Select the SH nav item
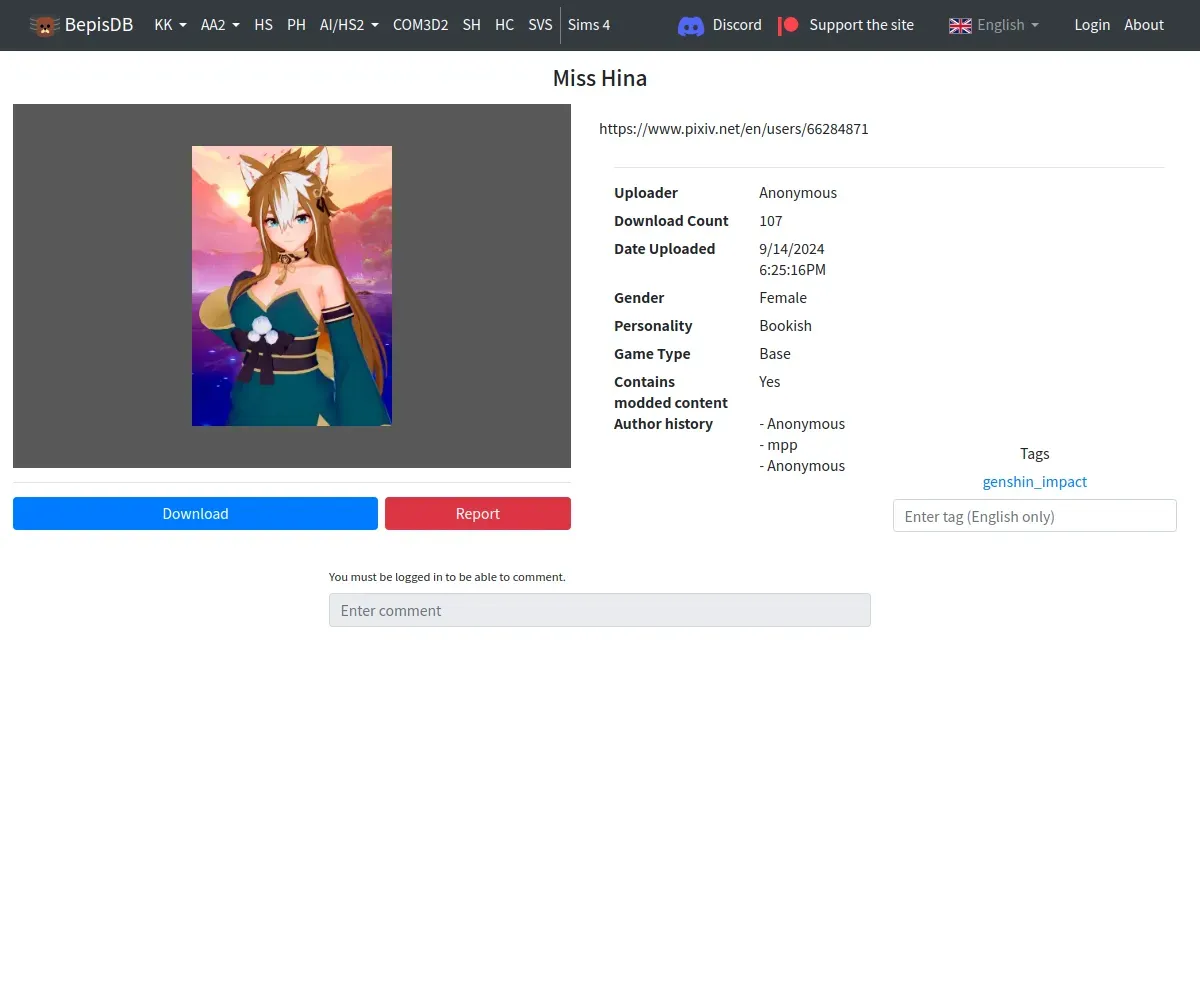 [472, 25]
